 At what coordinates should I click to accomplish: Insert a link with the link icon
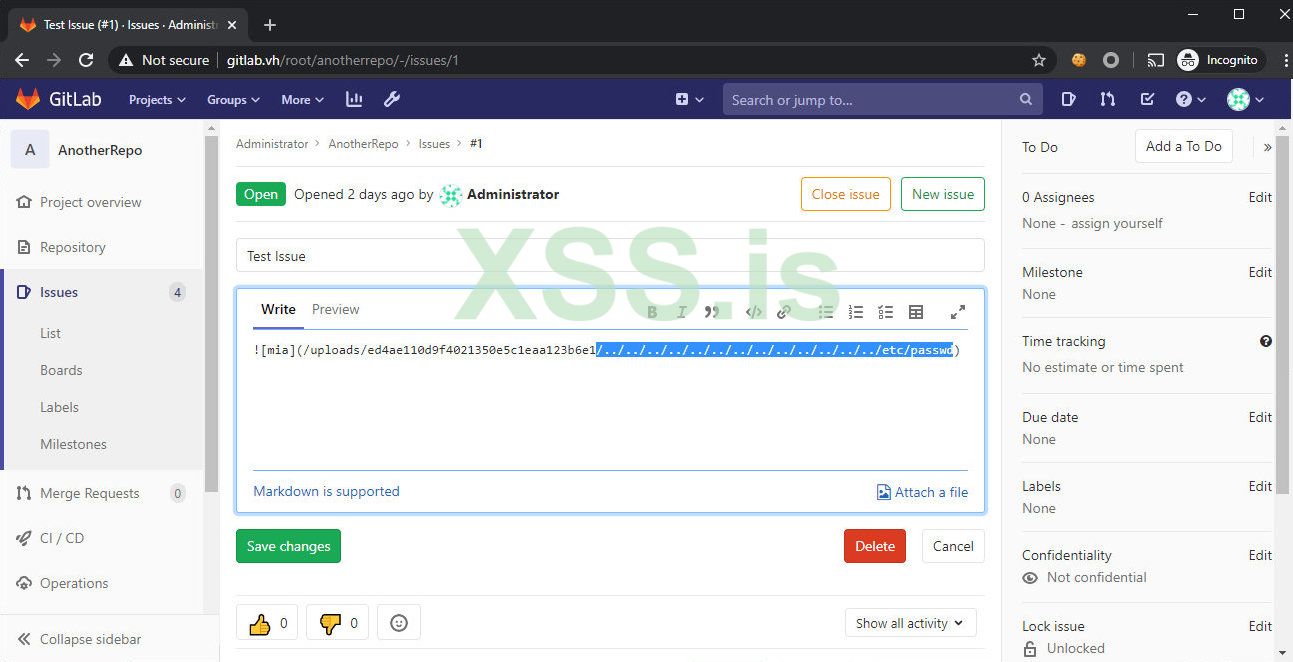784,312
